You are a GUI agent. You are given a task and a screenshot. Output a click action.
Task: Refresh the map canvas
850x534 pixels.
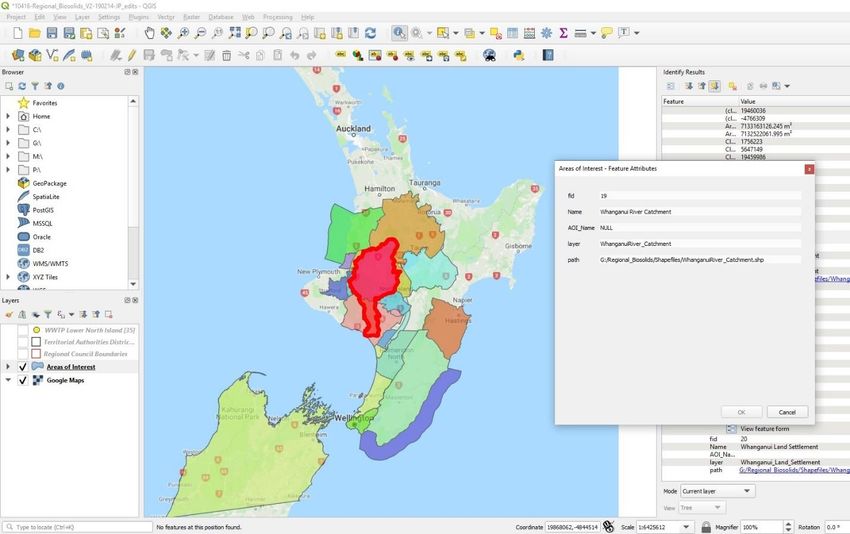[370, 33]
